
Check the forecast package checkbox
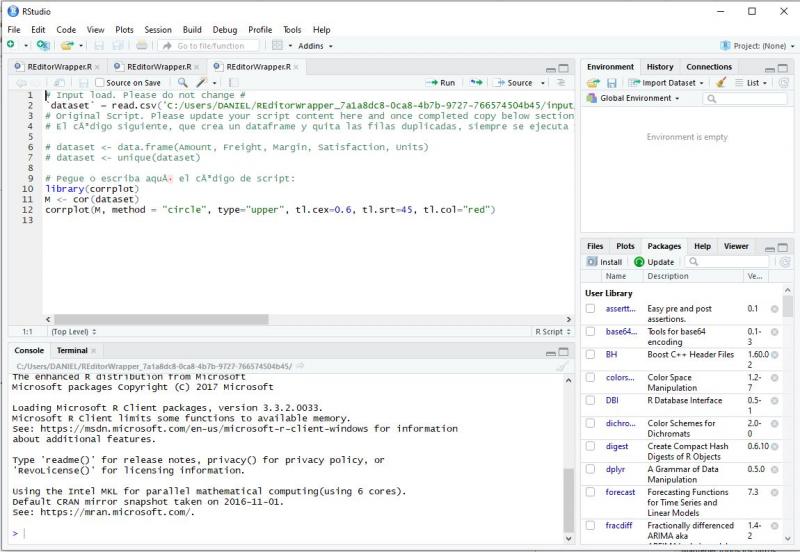click(x=590, y=492)
